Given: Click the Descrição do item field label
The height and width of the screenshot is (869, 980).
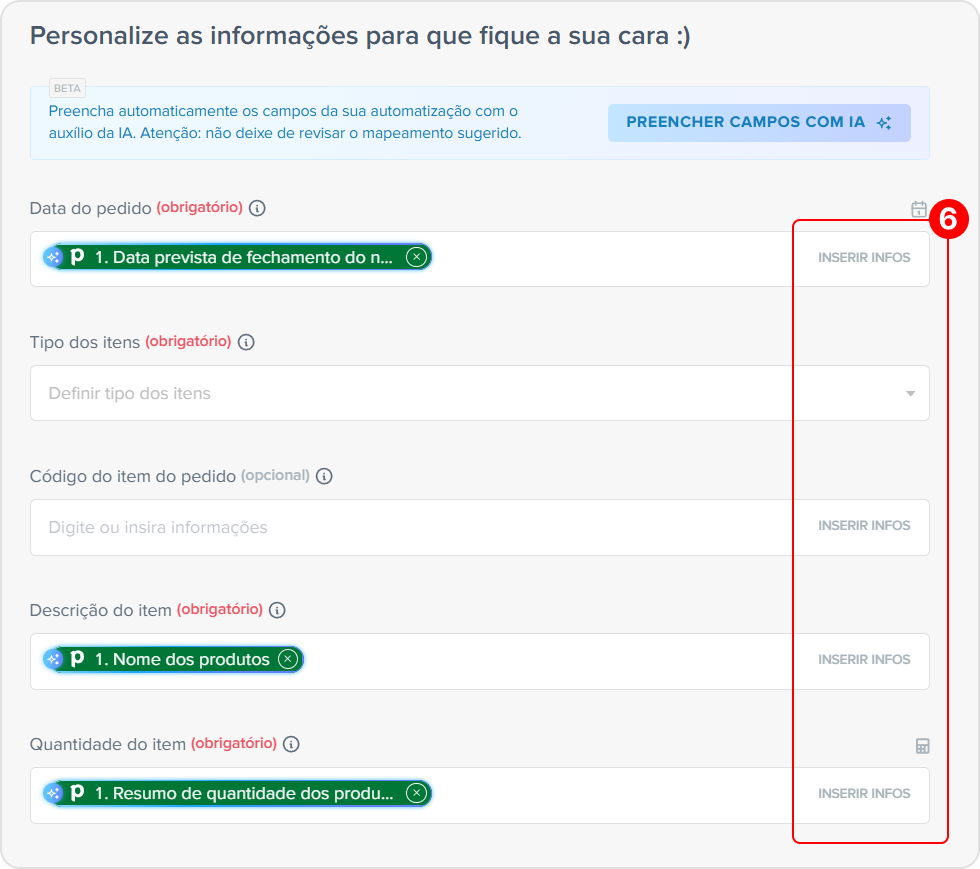Looking at the screenshot, I should (101, 610).
